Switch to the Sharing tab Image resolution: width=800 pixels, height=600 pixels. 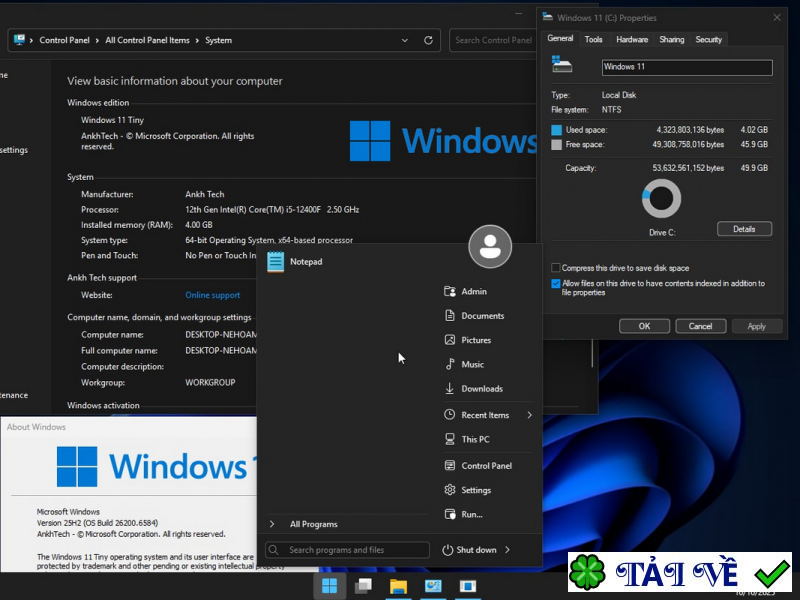pos(671,39)
